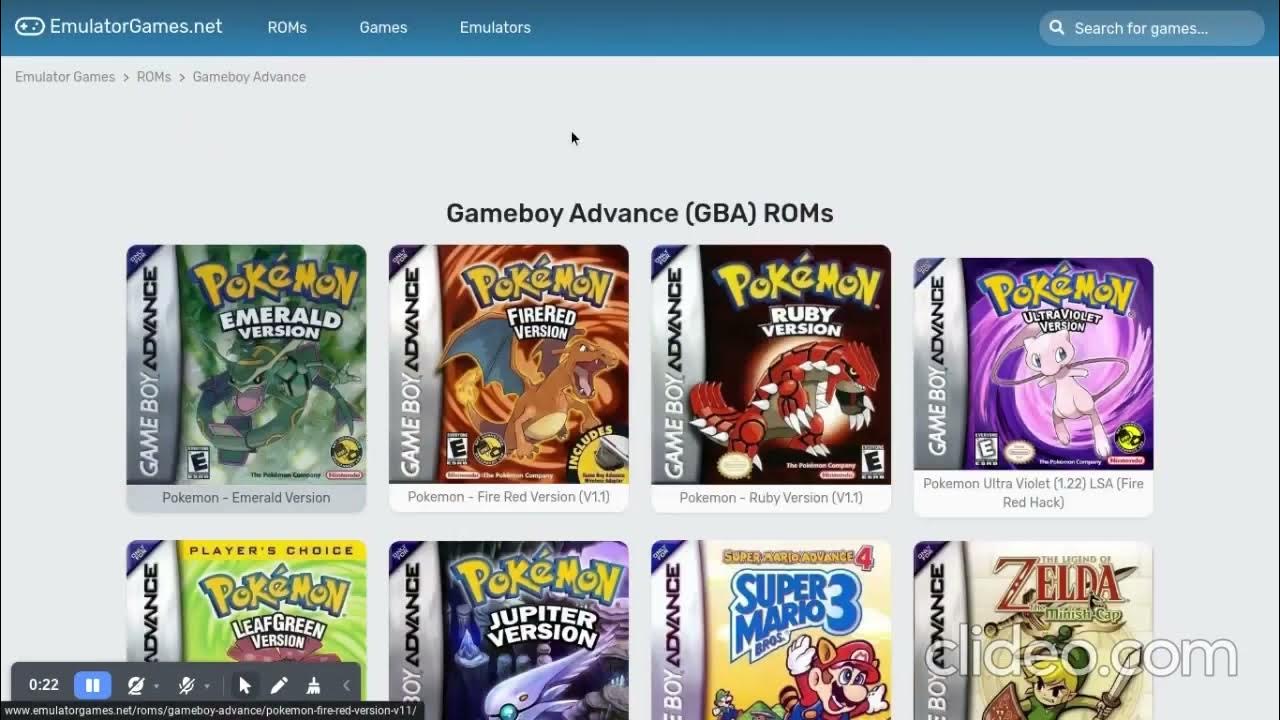Open the Pokemon LeafGreen Version cover

246,630
